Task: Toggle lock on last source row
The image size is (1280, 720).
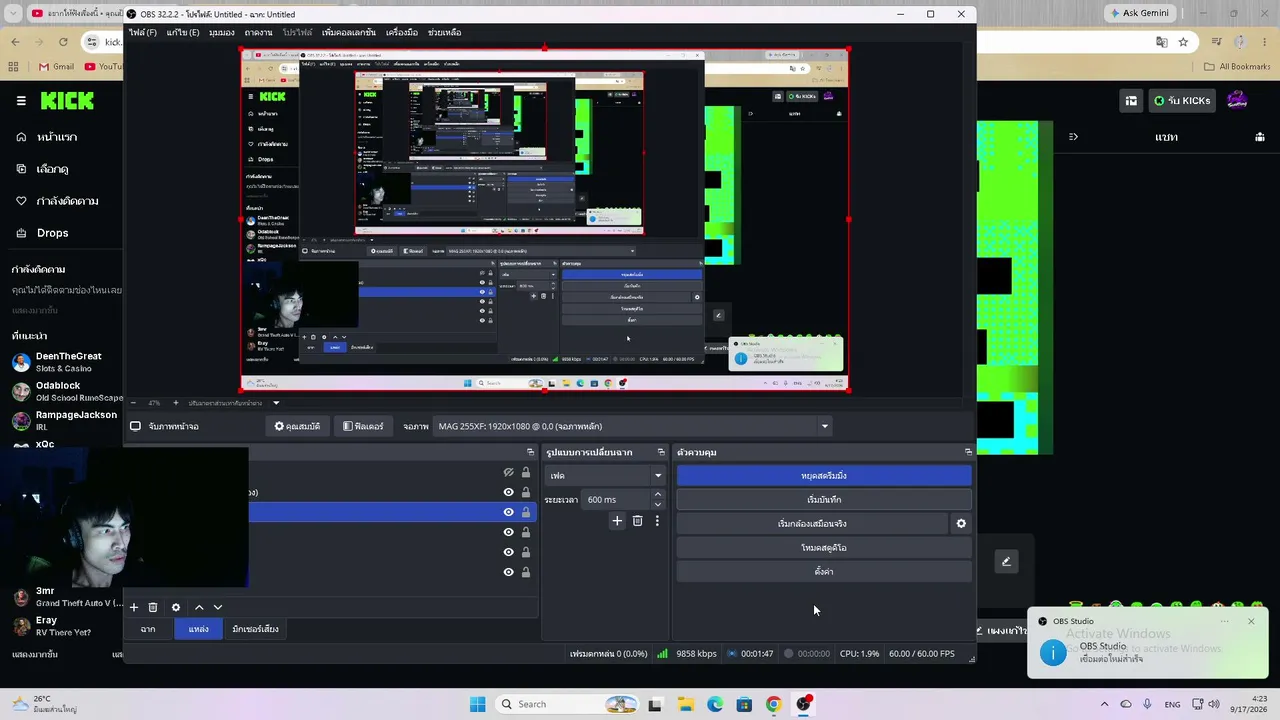Action: pos(526,572)
